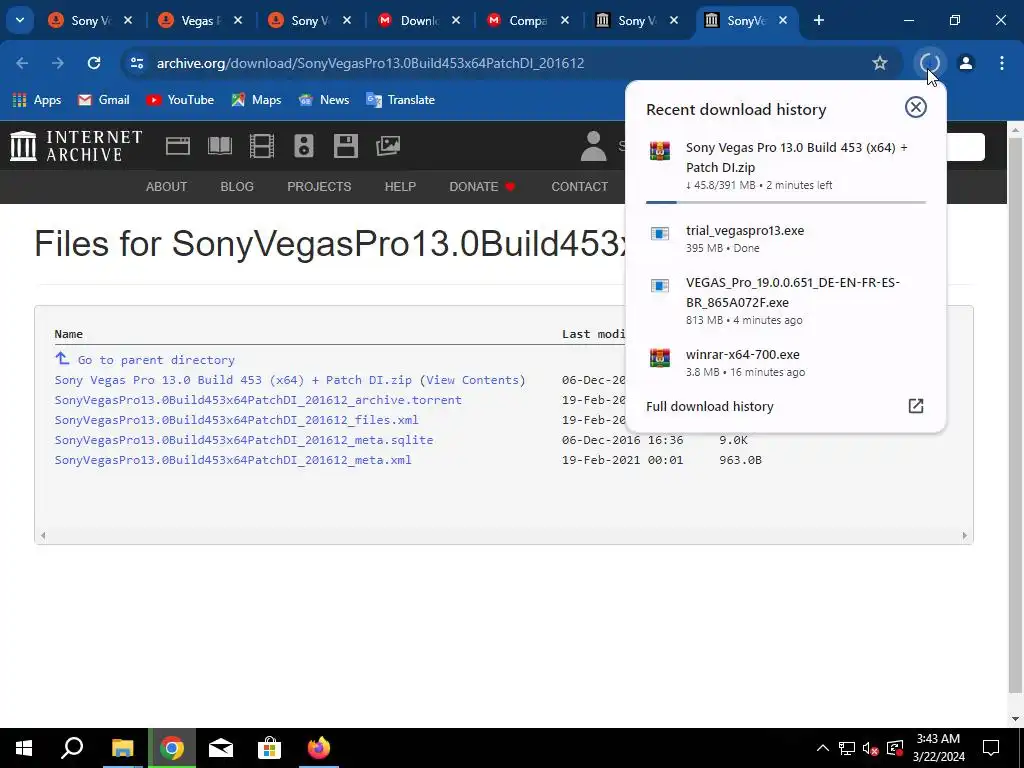
Task: Click BLOG in Internet Archive menu
Action: click(x=237, y=187)
